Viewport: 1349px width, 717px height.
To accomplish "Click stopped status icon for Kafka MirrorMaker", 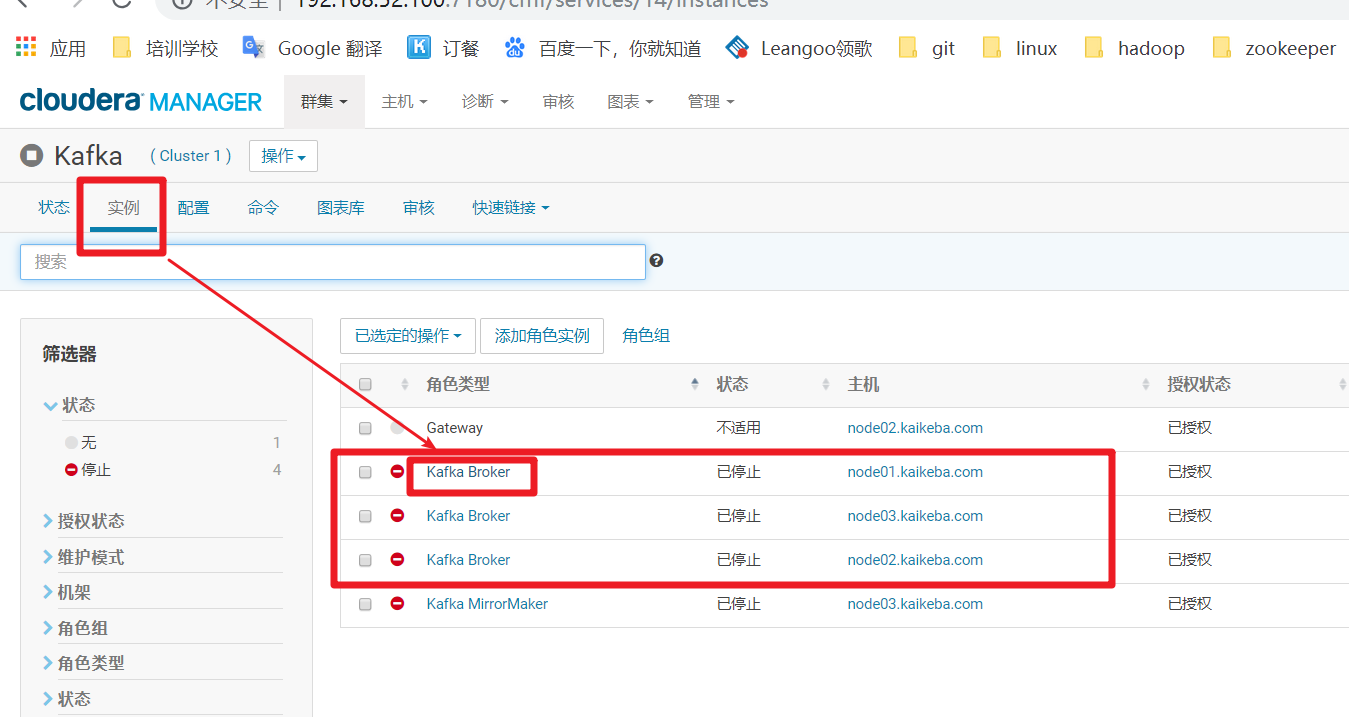I will tap(397, 603).
